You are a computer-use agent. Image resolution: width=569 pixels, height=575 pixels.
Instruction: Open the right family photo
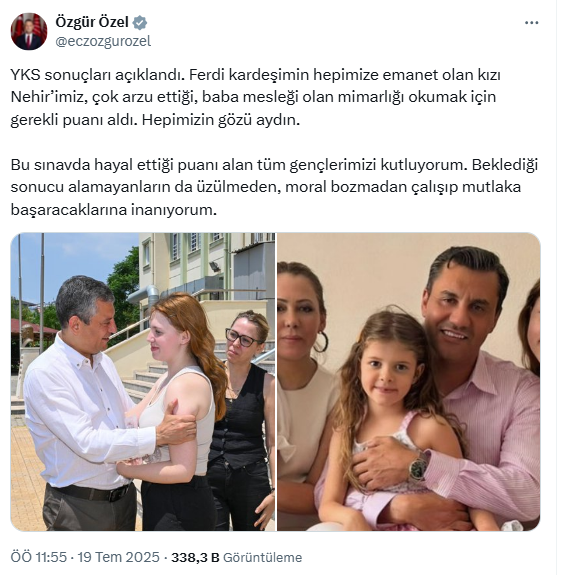point(408,382)
